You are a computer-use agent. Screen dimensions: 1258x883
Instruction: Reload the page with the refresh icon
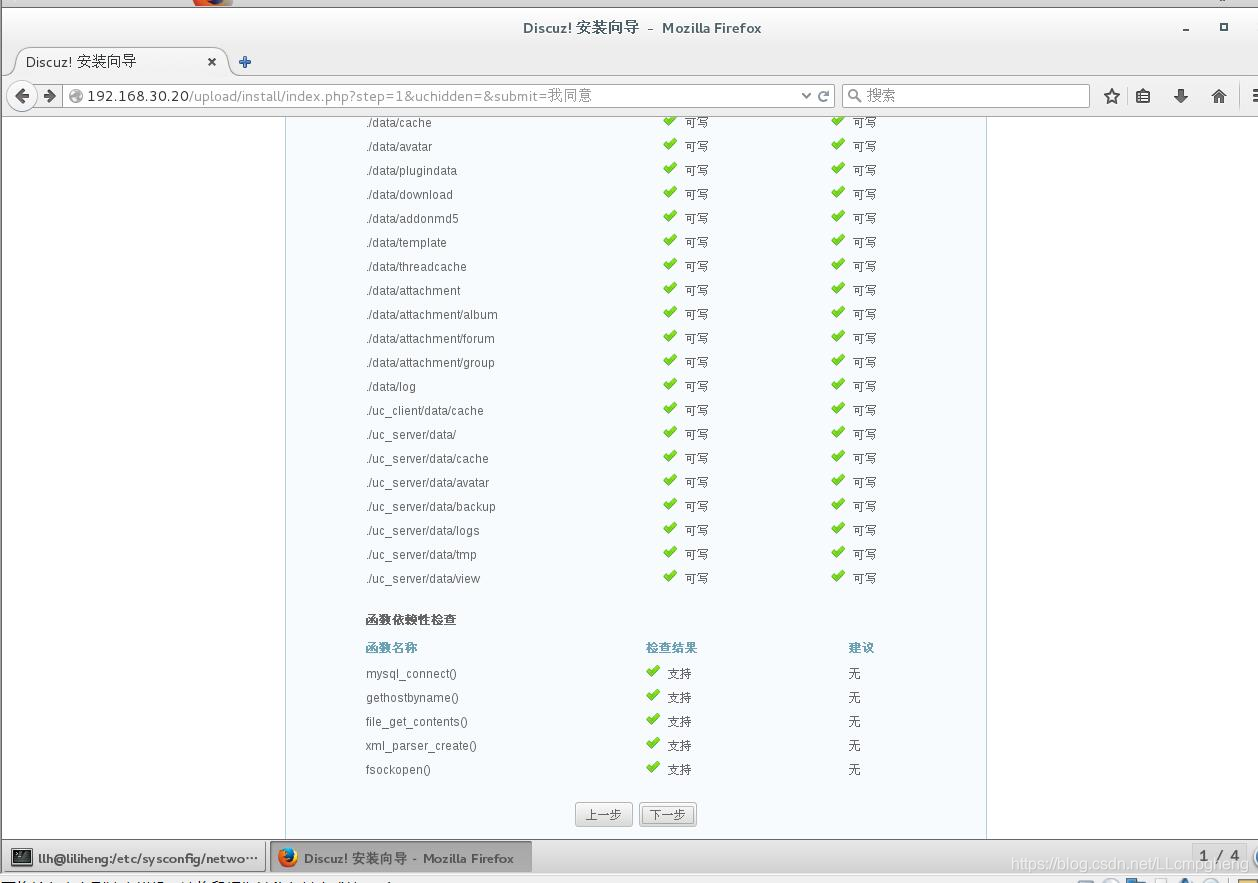coord(824,96)
